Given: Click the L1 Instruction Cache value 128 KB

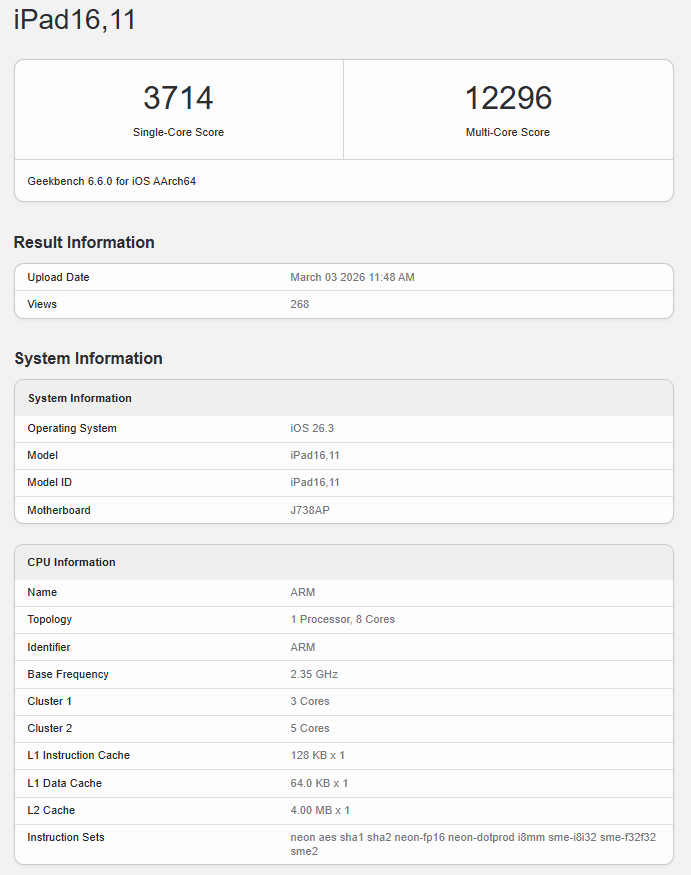Looking at the screenshot, I should point(317,755).
